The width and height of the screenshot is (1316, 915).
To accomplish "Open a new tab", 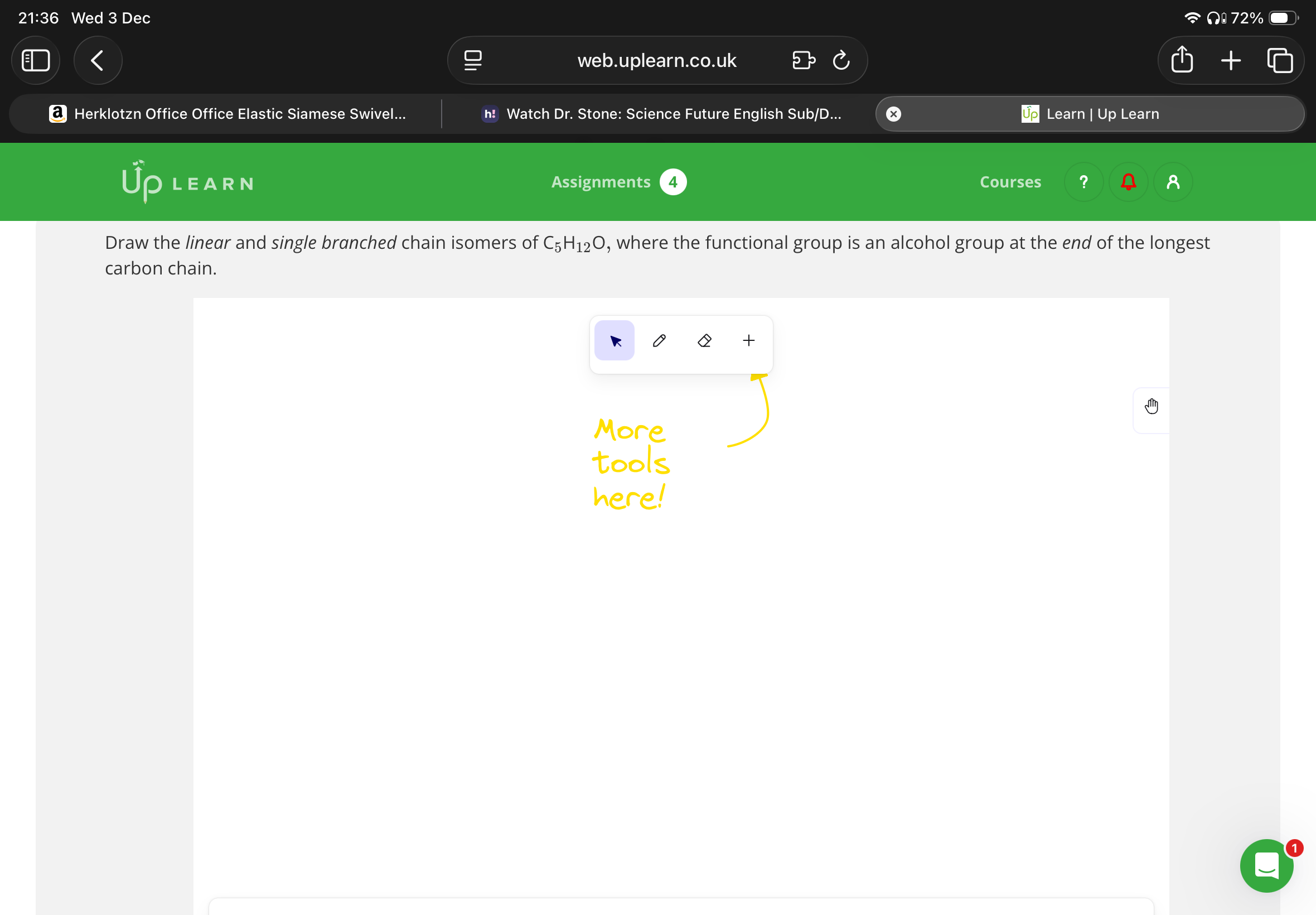I will tap(1231, 60).
